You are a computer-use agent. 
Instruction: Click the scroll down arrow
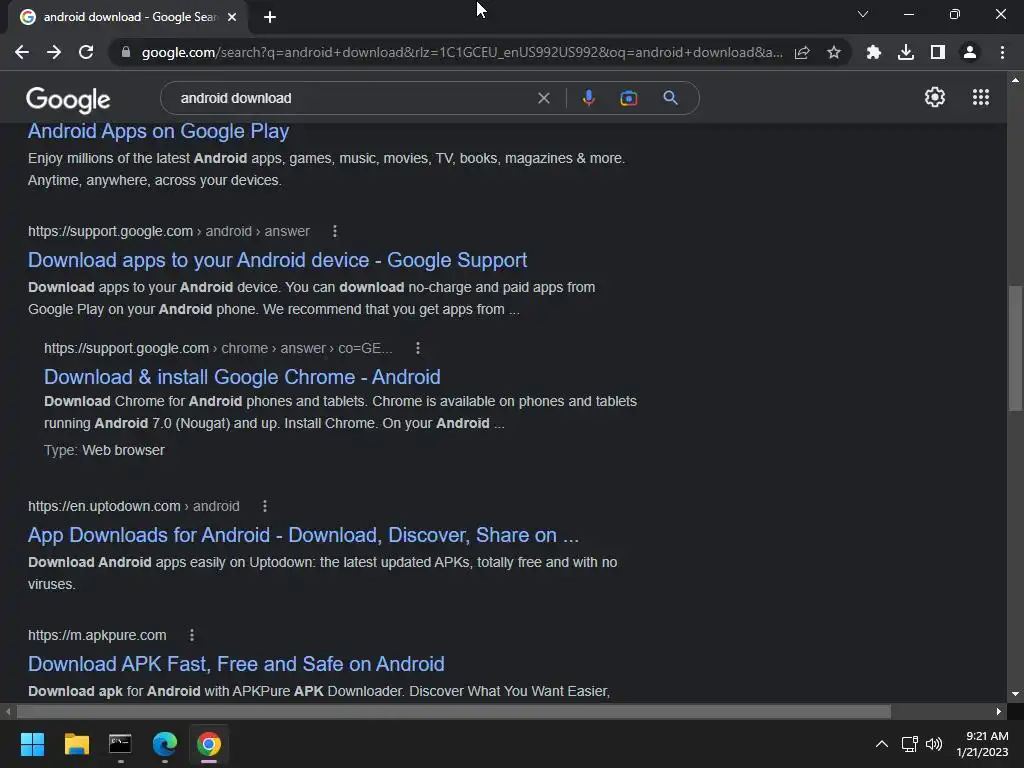(x=1015, y=694)
